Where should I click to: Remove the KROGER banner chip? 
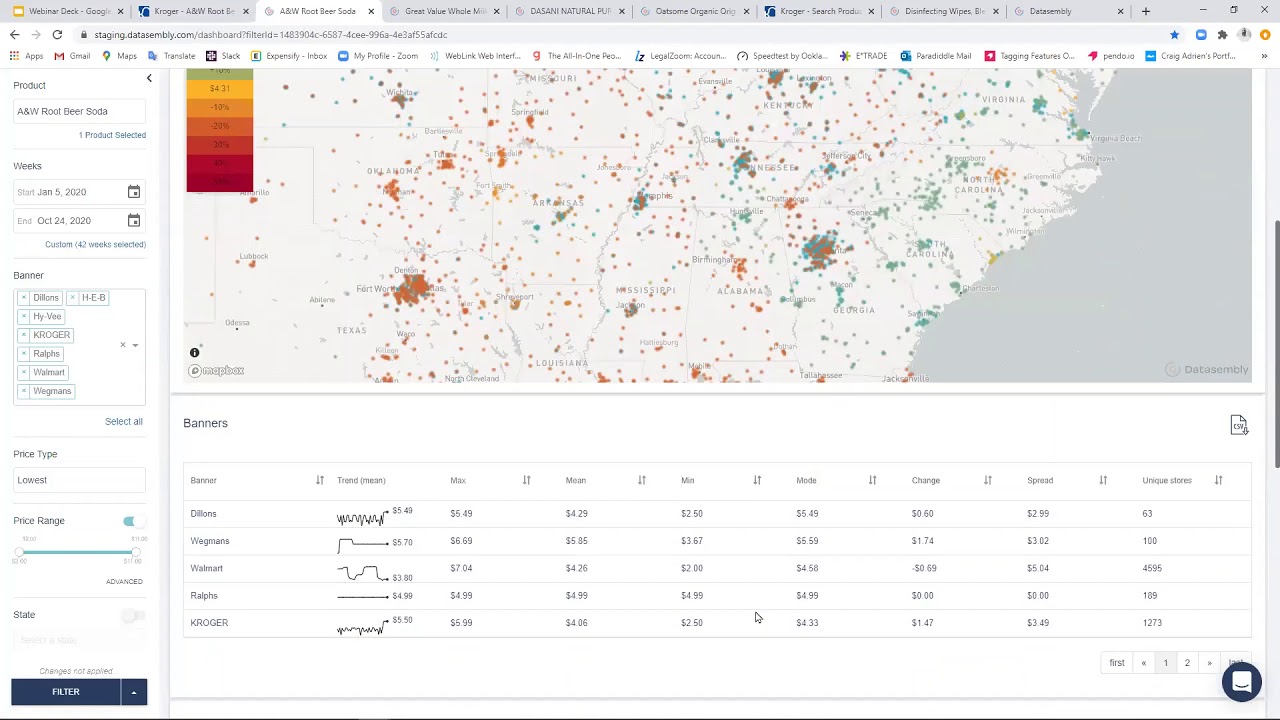(x=24, y=335)
